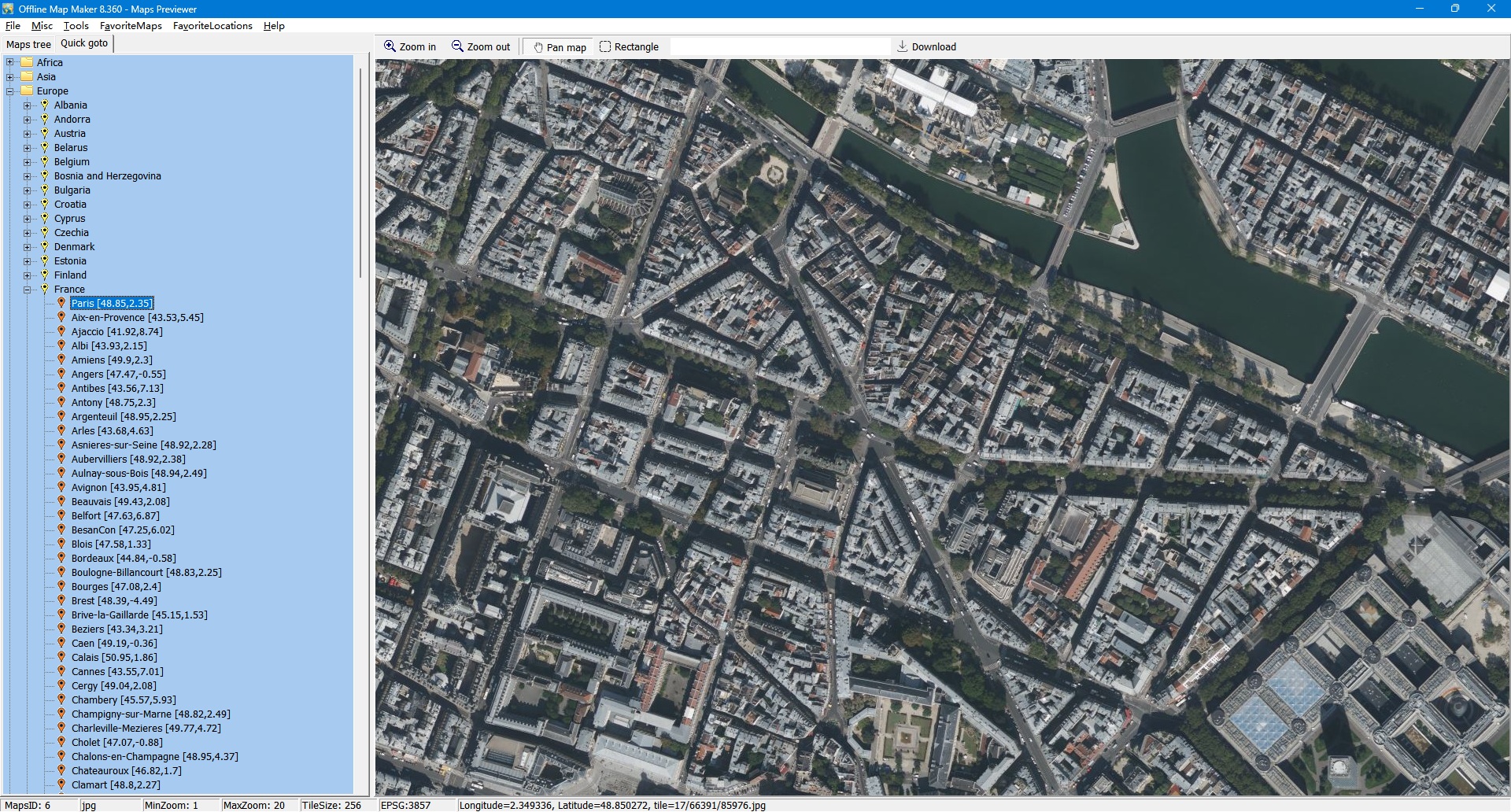The image size is (1511, 812).
Task: Click the pin icon beside Denmark
Action: pyautogui.click(x=45, y=246)
